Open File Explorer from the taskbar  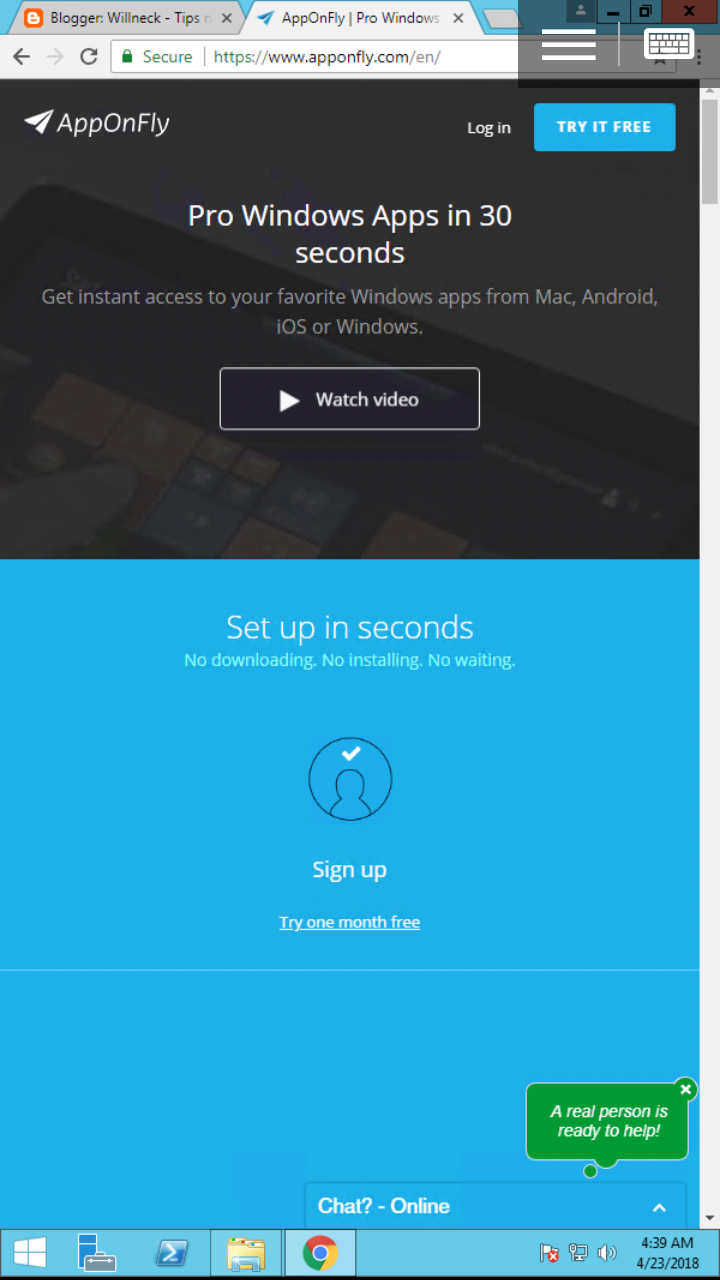point(245,1253)
